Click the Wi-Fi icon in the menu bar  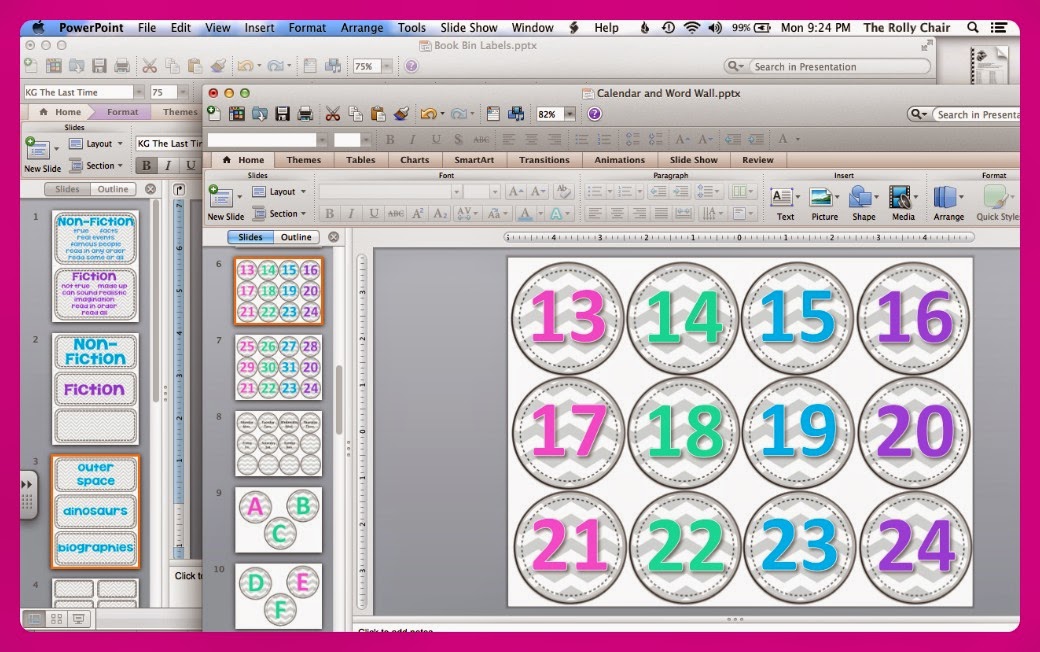(692, 27)
